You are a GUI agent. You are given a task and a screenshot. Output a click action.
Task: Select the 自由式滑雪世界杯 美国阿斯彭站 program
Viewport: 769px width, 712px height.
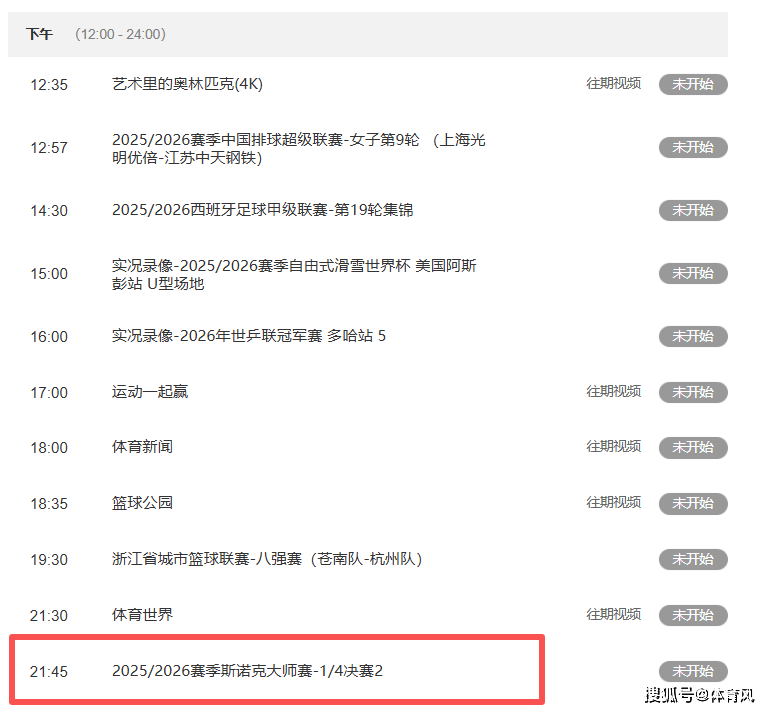[294, 274]
